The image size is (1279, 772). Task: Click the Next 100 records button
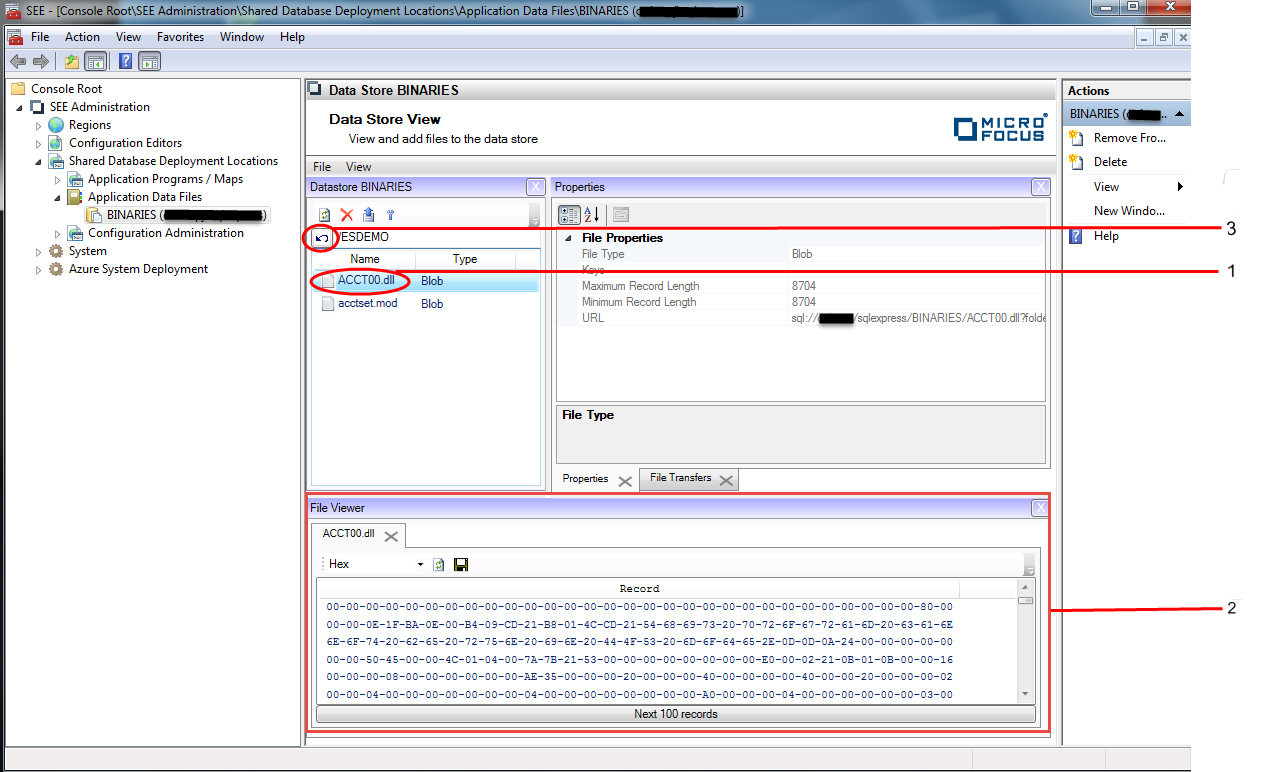(675, 714)
